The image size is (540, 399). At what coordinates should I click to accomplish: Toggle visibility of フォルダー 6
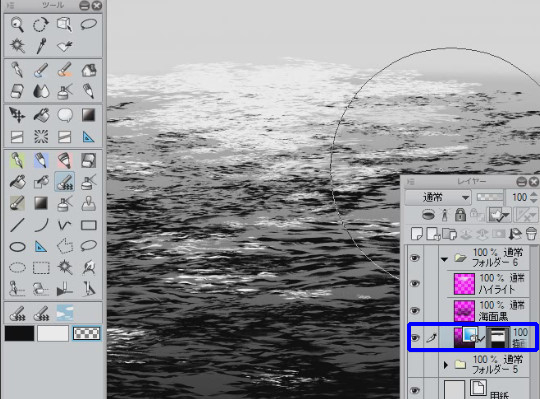click(x=415, y=258)
